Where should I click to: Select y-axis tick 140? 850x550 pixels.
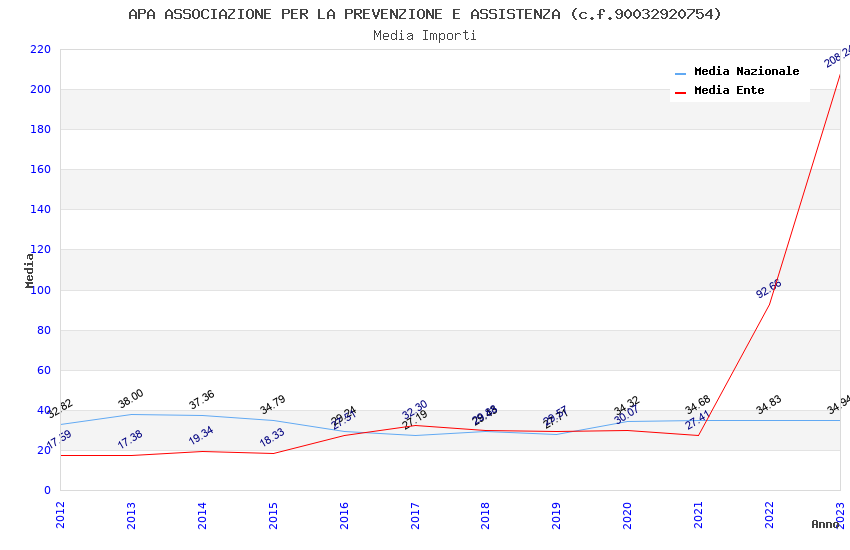tap(41, 210)
